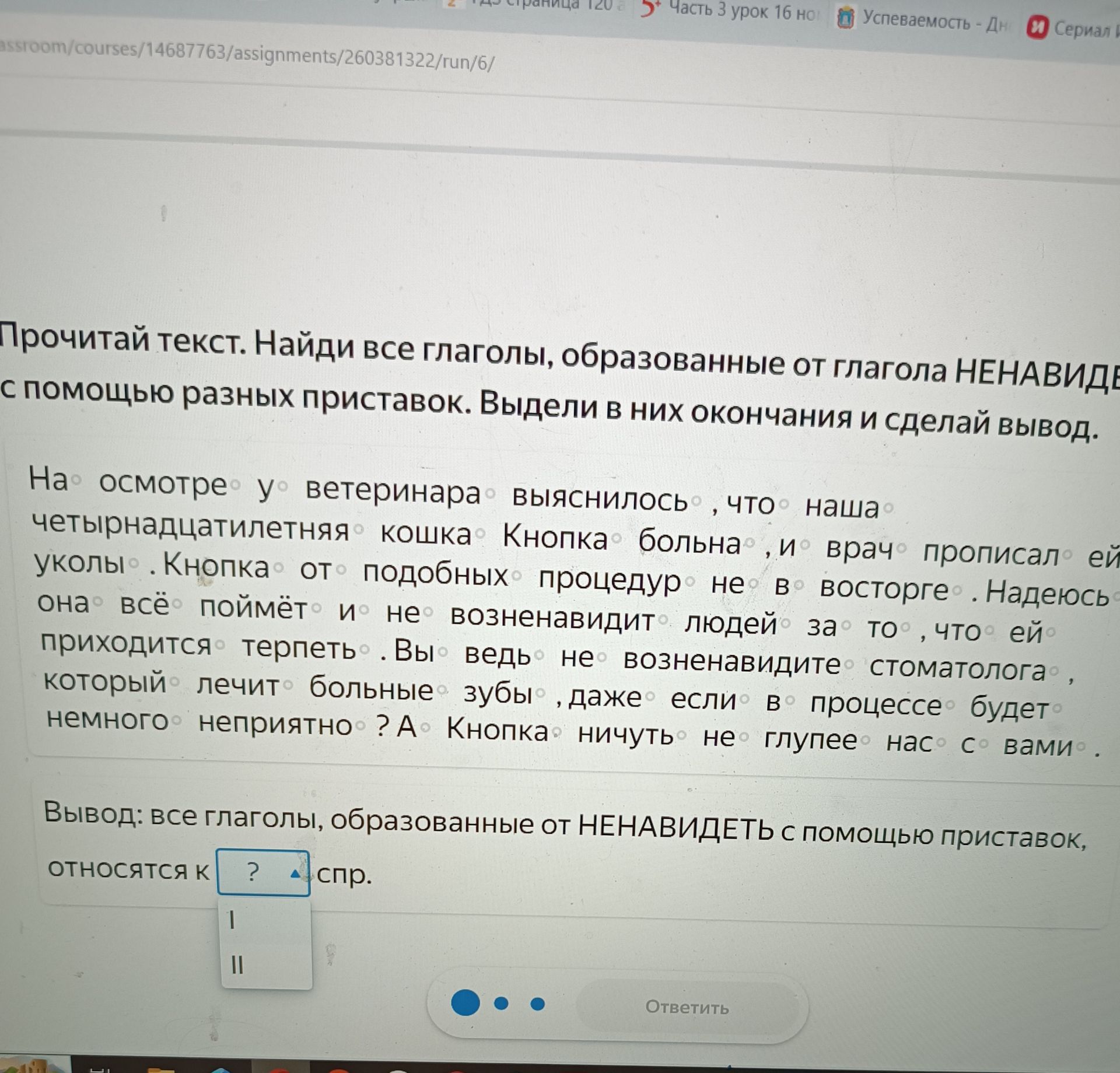Select the second progress dot
1120x1073 pixels.
(501, 1003)
